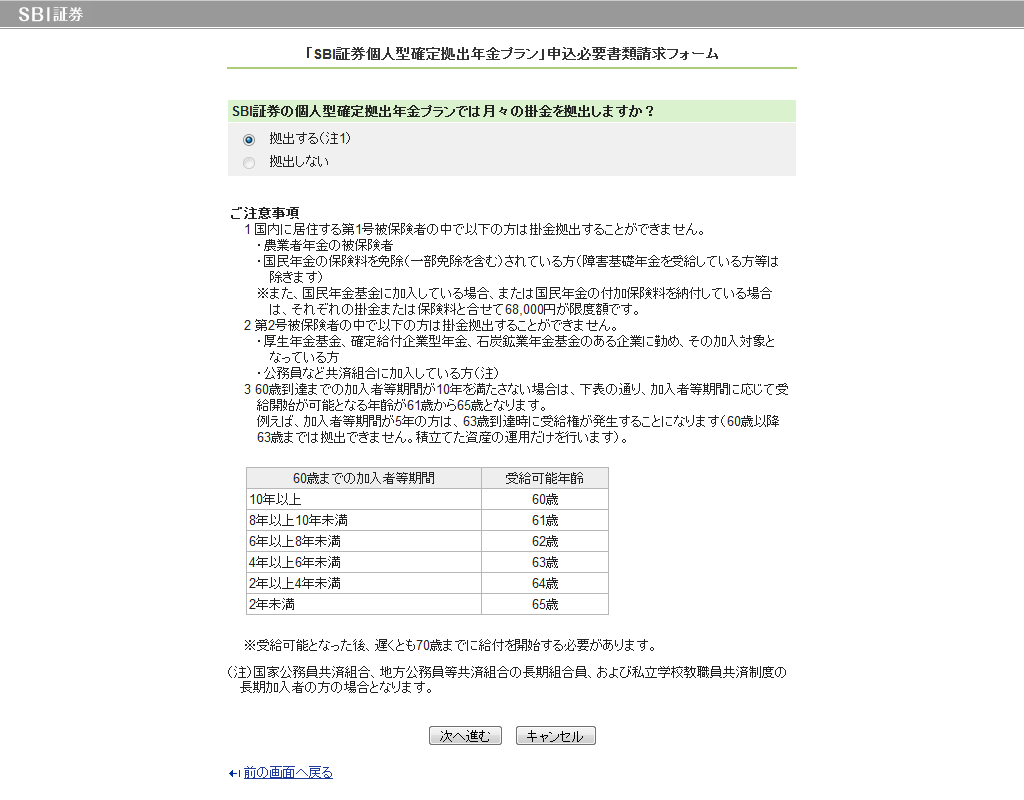Select the 拠出しない radio button

coord(249,163)
